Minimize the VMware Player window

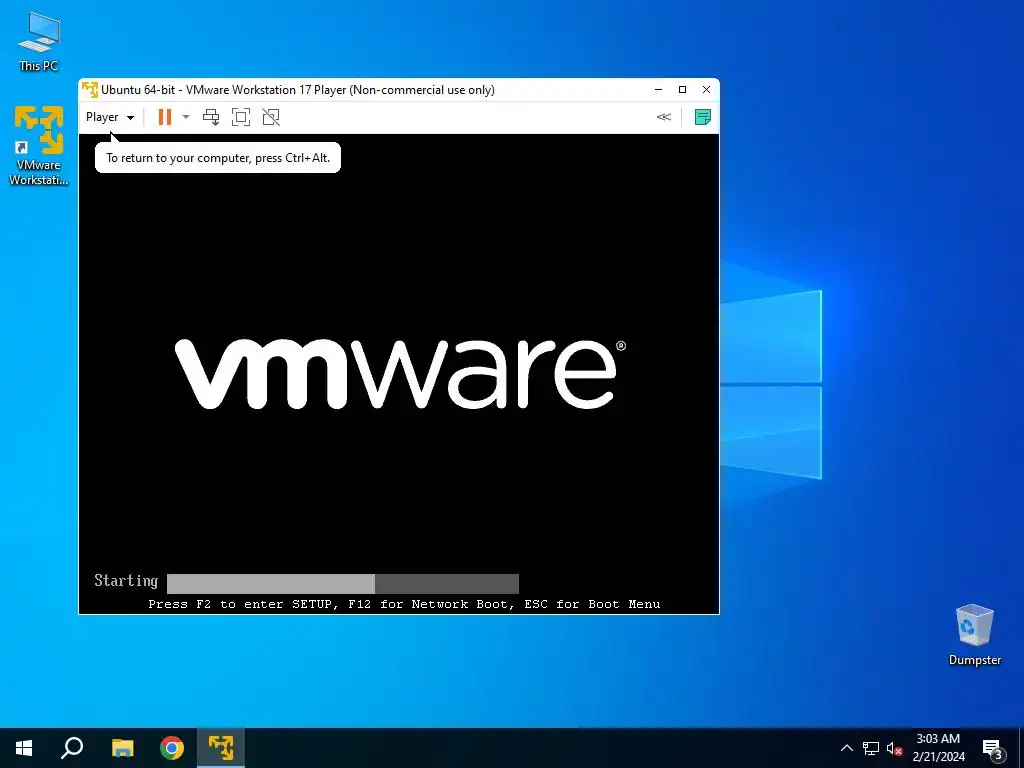tap(658, 89)
